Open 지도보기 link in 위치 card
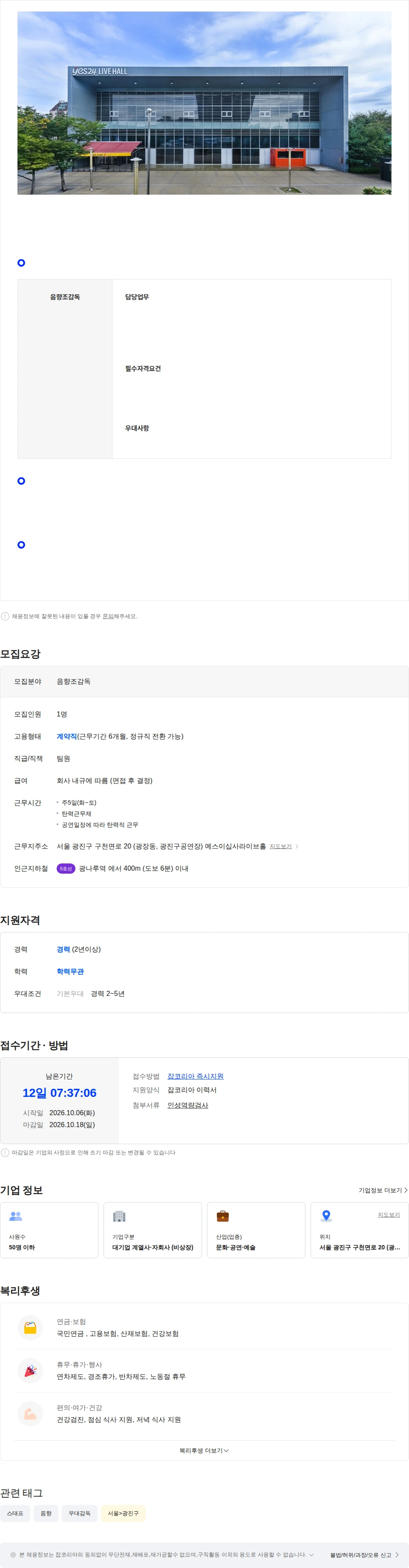 (389, 1214)
